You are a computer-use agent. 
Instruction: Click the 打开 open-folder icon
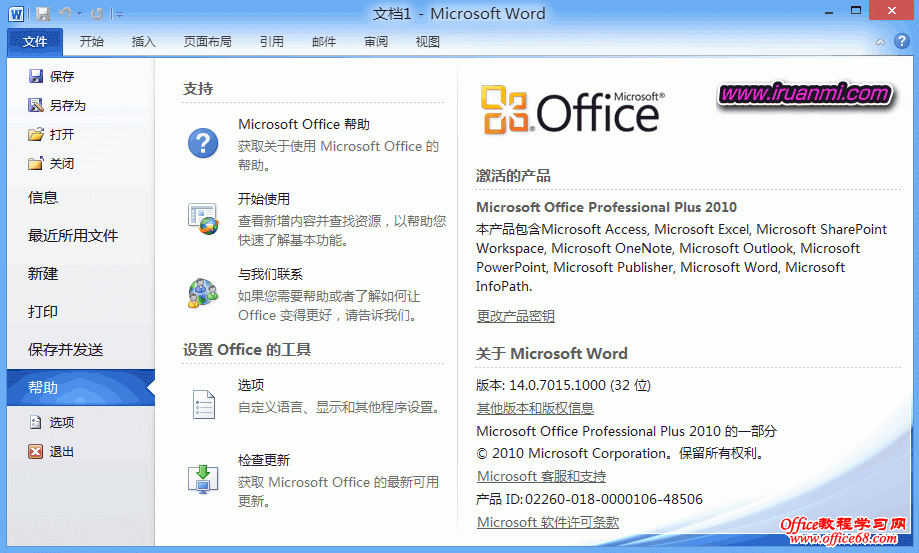click(x=36, y=134)
